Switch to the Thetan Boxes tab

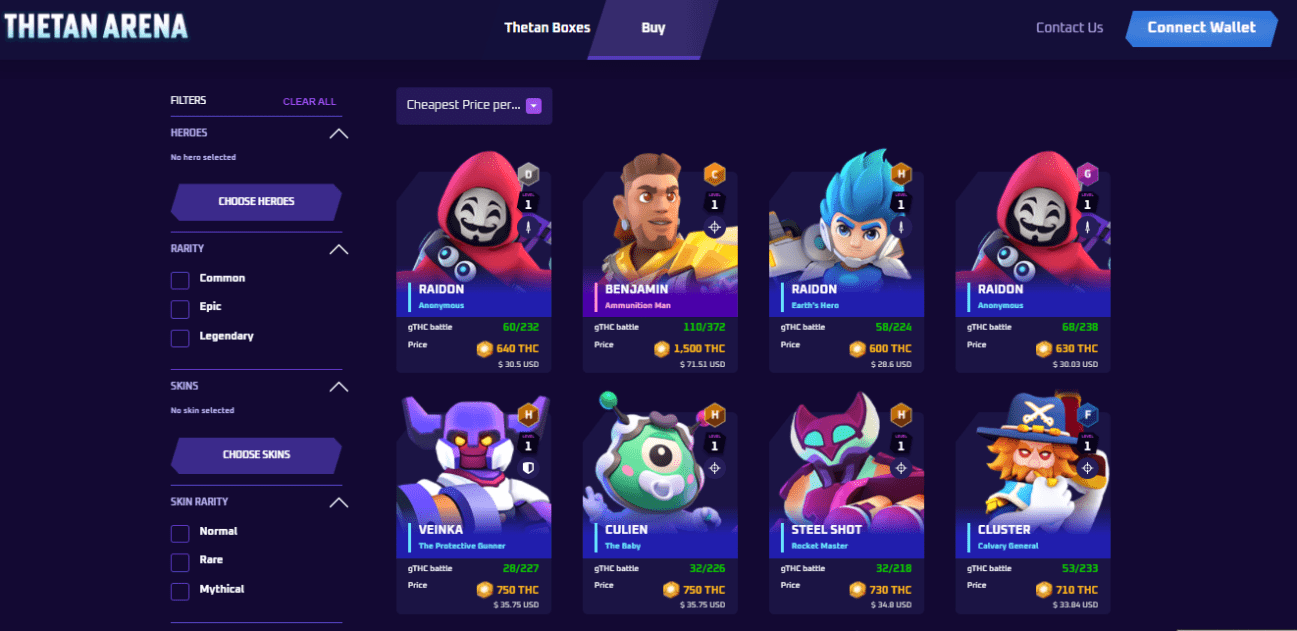547,28
